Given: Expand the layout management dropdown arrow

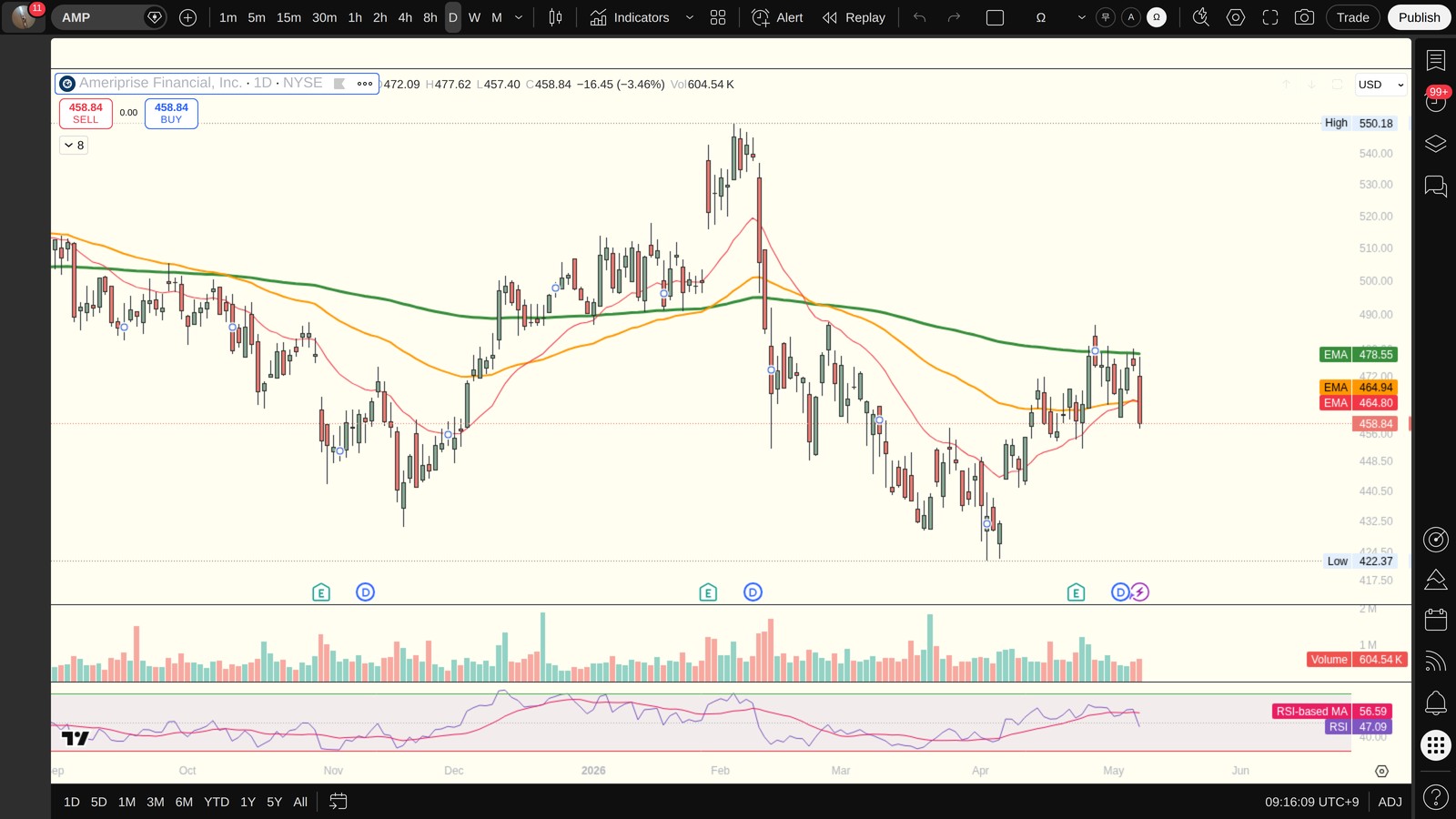Looking at the screenshot, I should tap(1081, 17).
